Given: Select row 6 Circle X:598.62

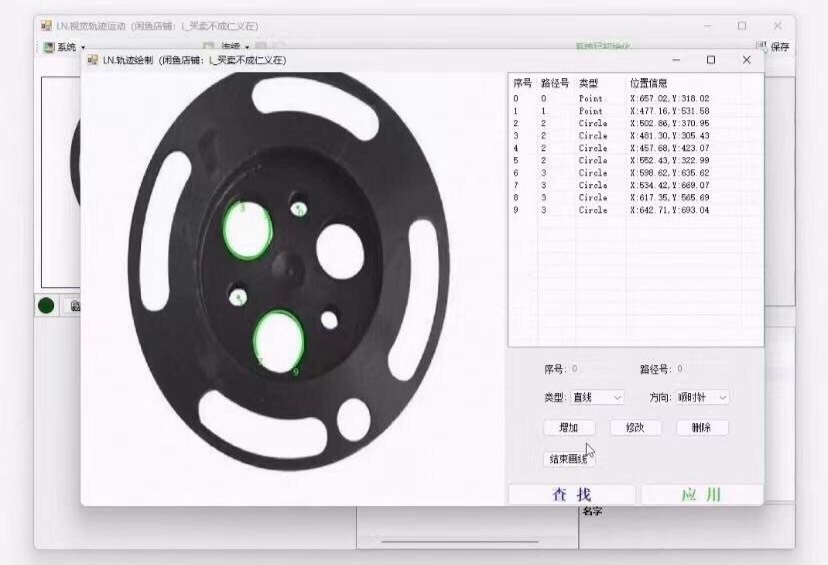Looking at the screenshot, I should [636, 173].
